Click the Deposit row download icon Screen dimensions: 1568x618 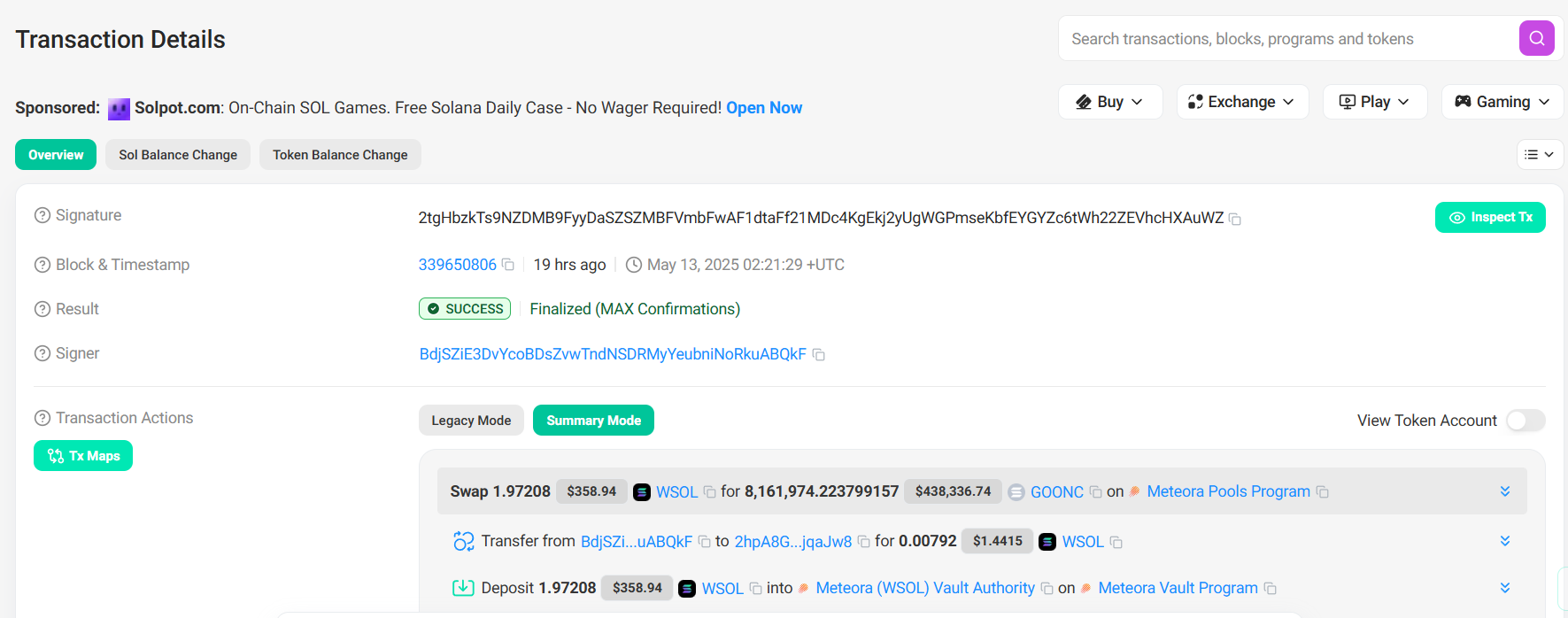(464, 588)
